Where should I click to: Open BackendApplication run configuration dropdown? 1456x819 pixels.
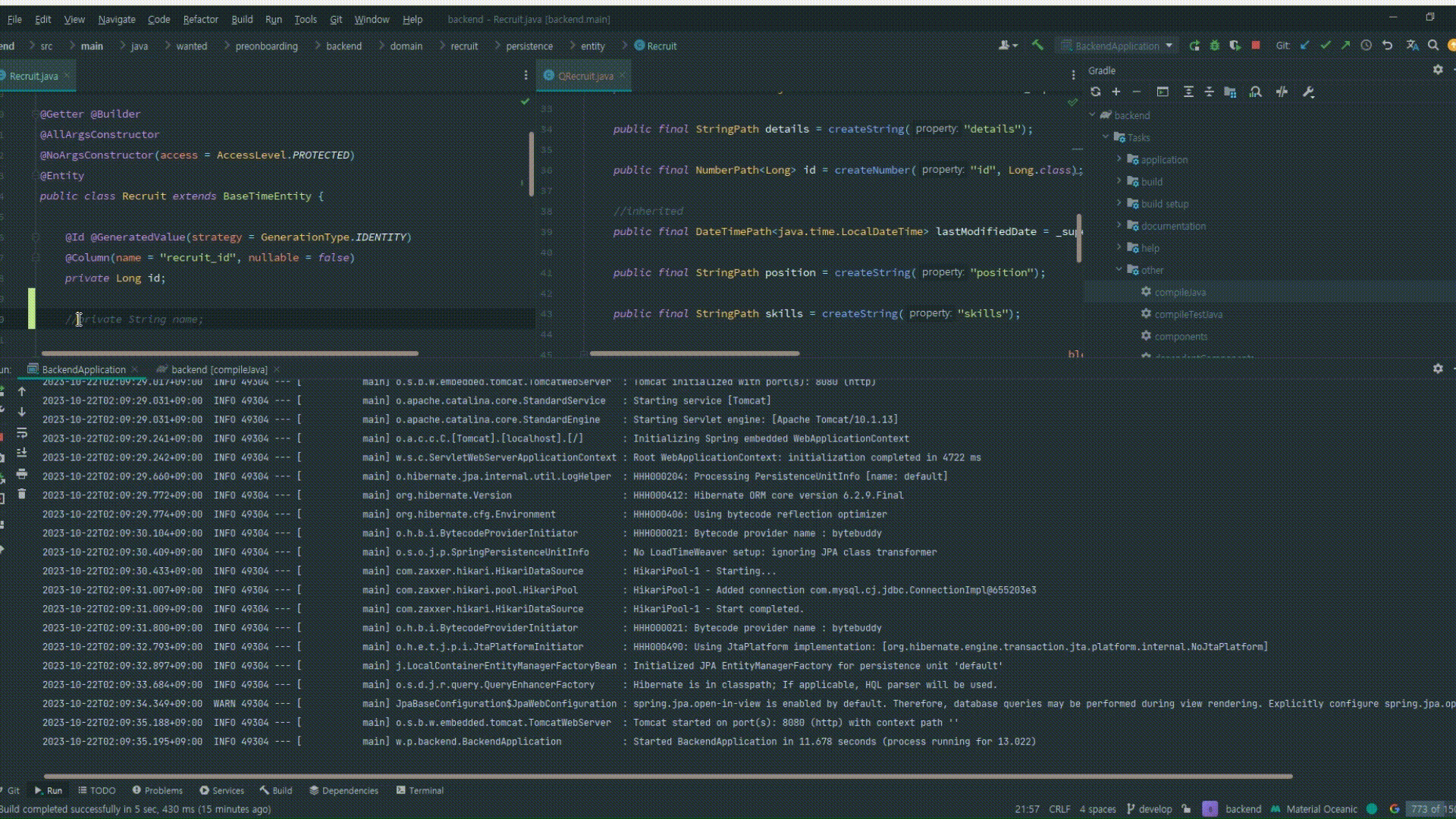1169,45
